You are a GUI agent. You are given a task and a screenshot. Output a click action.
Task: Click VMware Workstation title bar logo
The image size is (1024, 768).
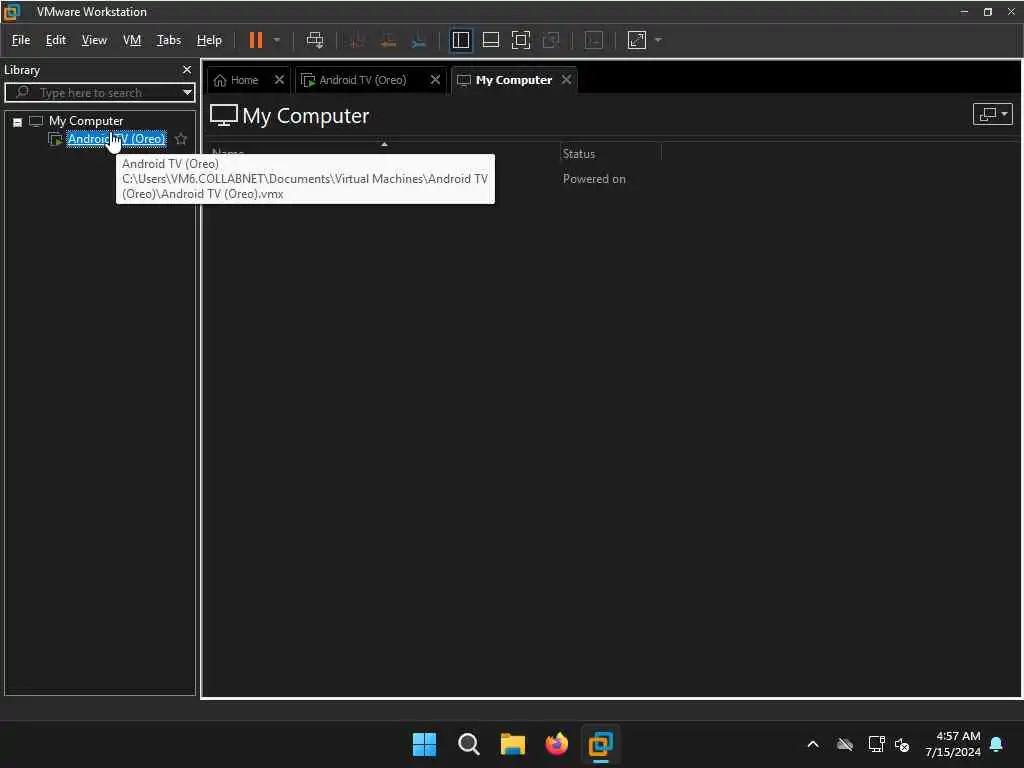(x=12, y=12)
